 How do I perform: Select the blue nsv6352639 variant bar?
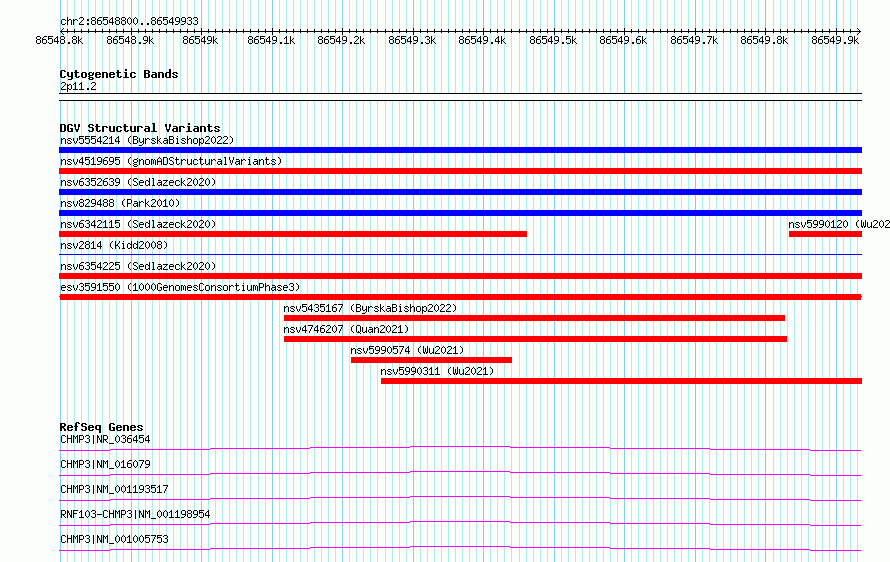click(460, 192)
